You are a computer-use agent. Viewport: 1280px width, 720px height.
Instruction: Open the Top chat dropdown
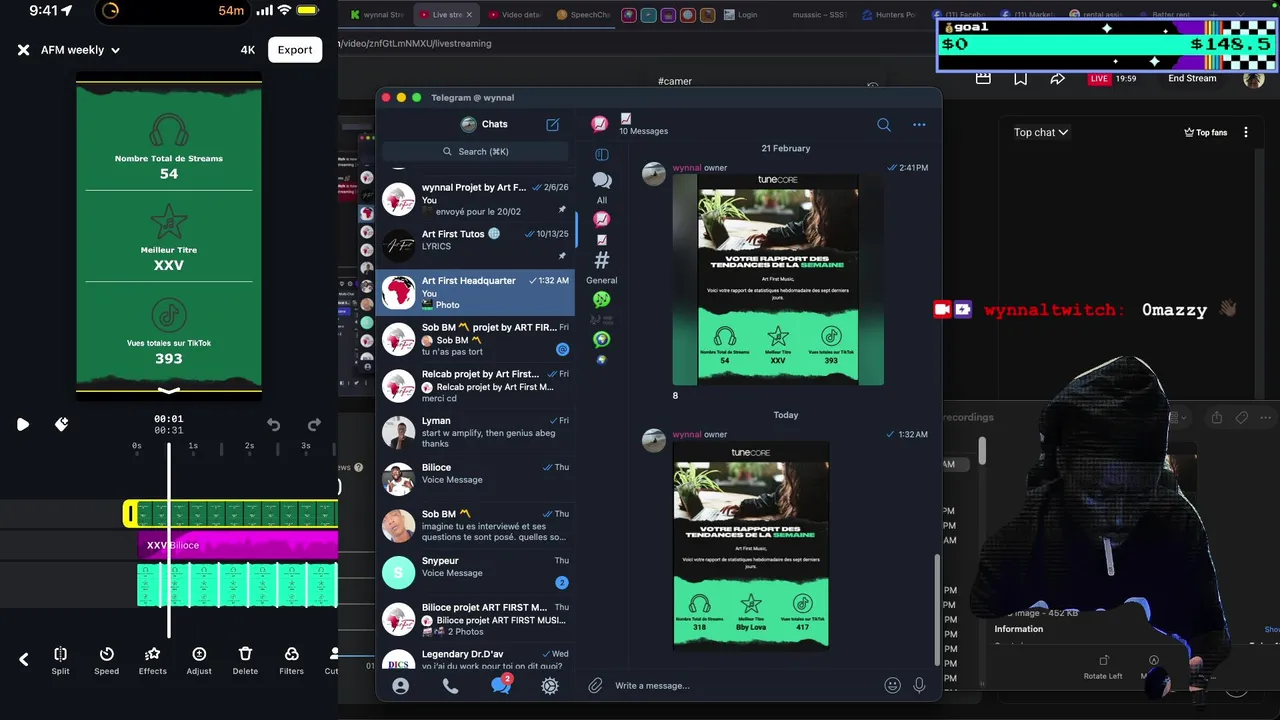(1041, 132)
